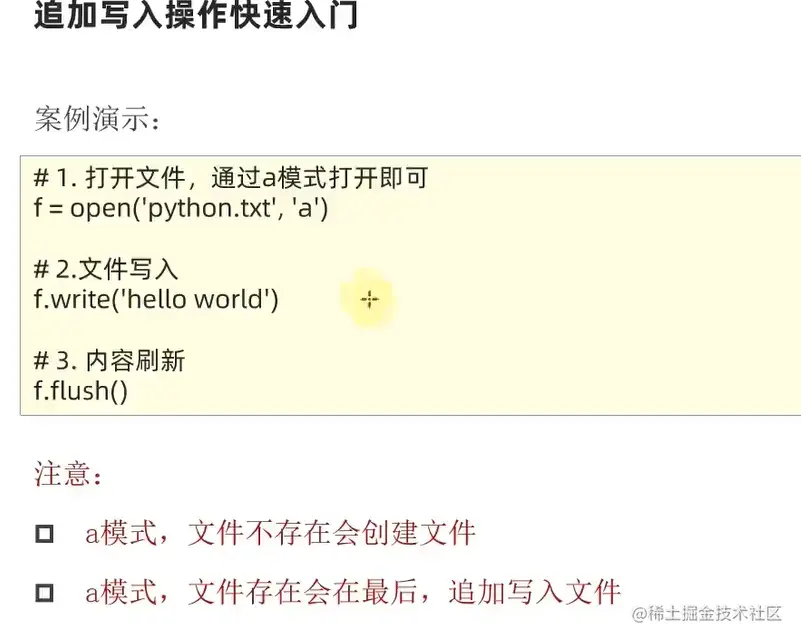Click the square bullet before 文件不存在会创建文件
Image resolution: width=801 pixels, height=642 pixels.
(x=44, y=534)
